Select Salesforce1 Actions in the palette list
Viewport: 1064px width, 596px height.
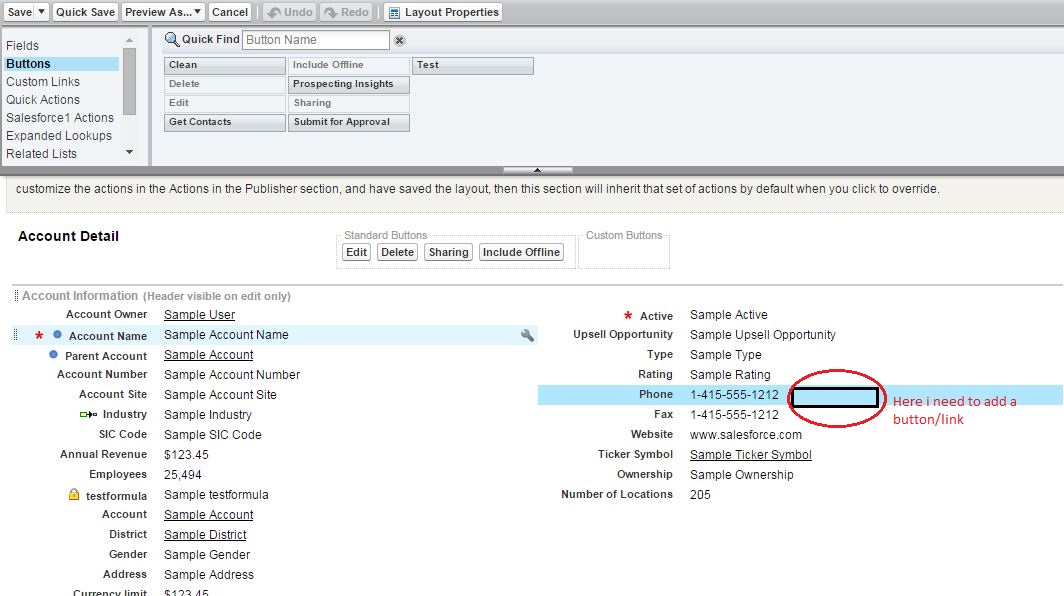pos(60,117)
